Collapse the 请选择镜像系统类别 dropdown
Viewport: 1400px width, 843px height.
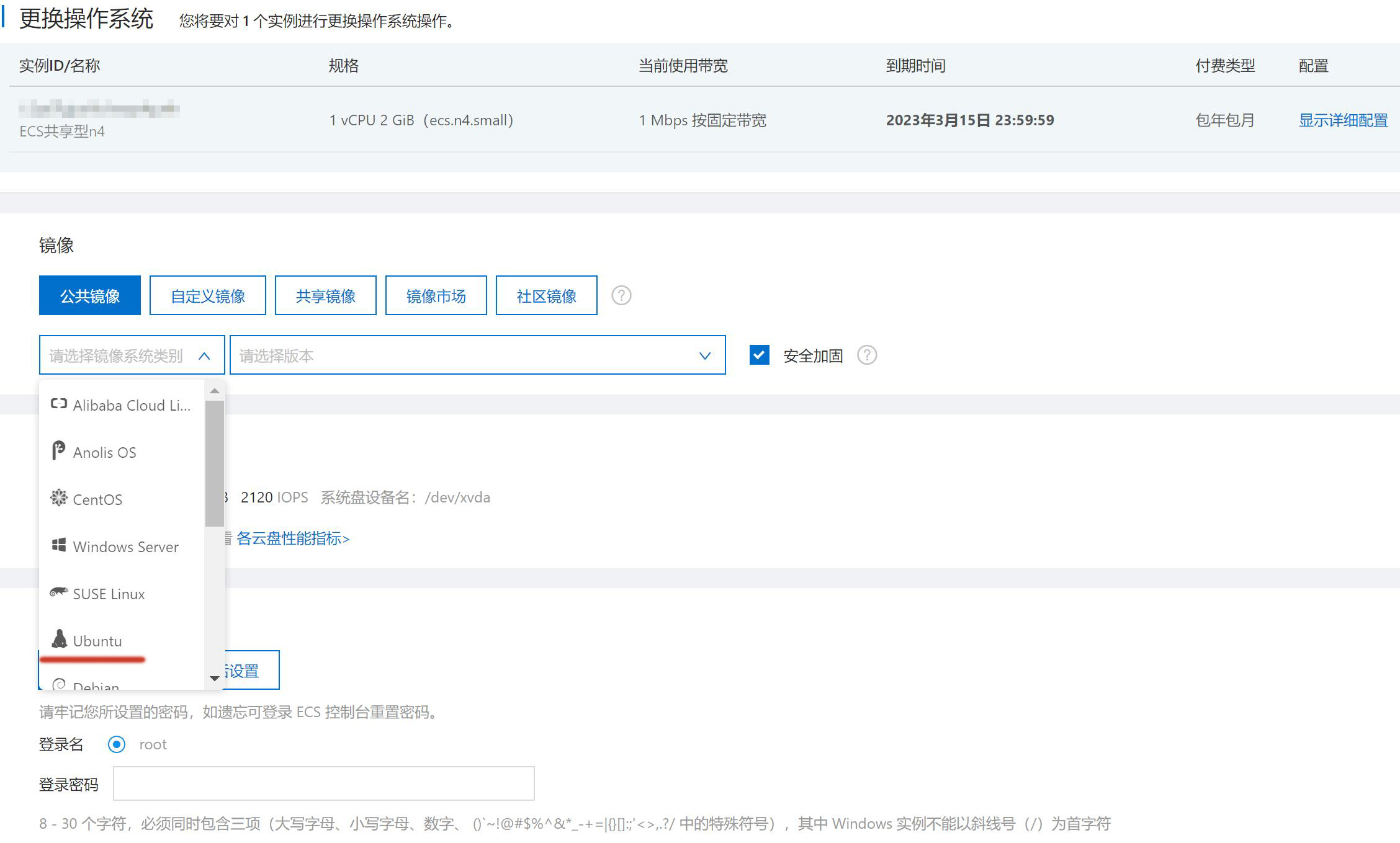tap(132, 355)
